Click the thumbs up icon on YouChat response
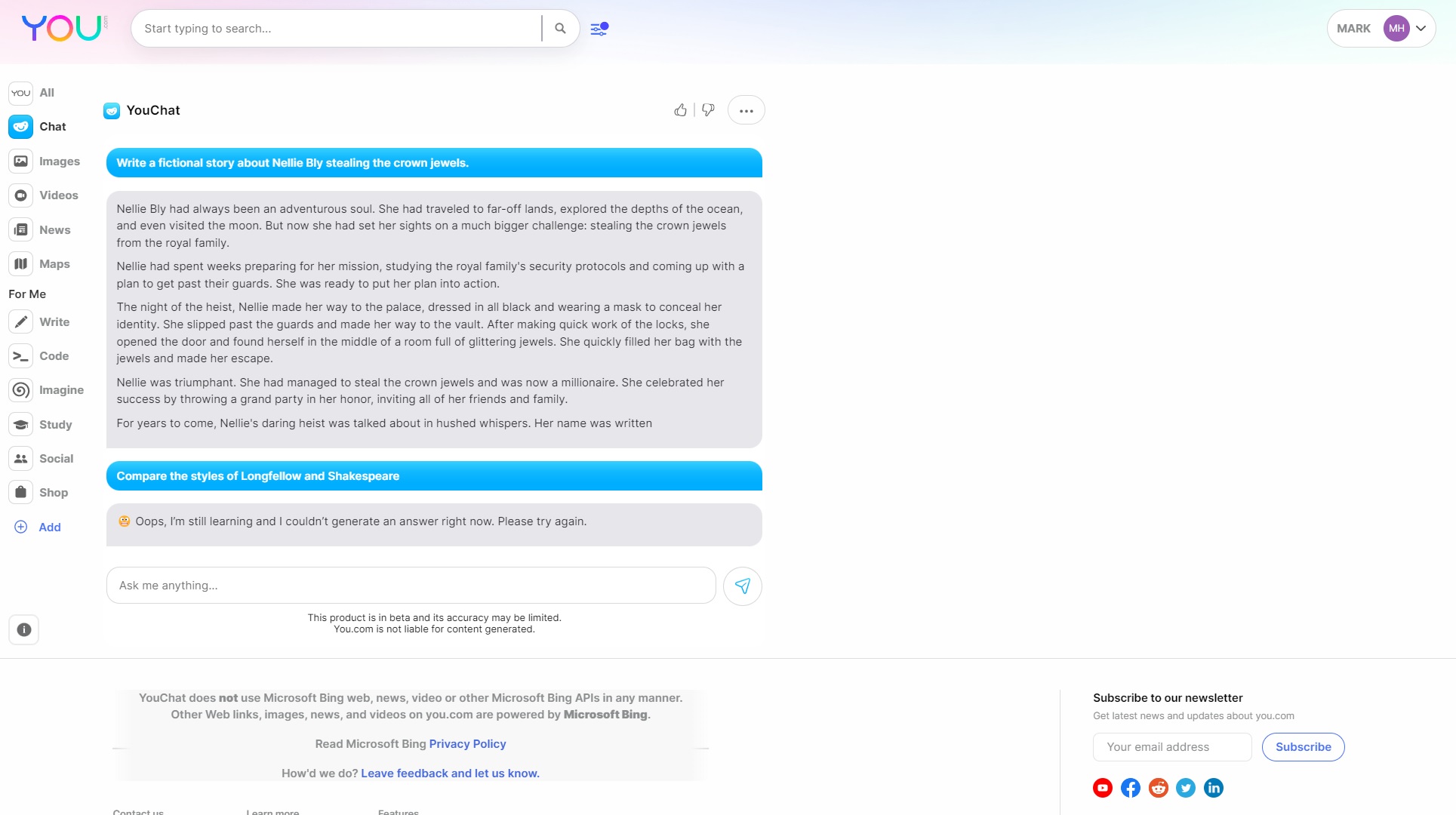Viewport: 1456px width, 815px height. (x=680, y=110)
